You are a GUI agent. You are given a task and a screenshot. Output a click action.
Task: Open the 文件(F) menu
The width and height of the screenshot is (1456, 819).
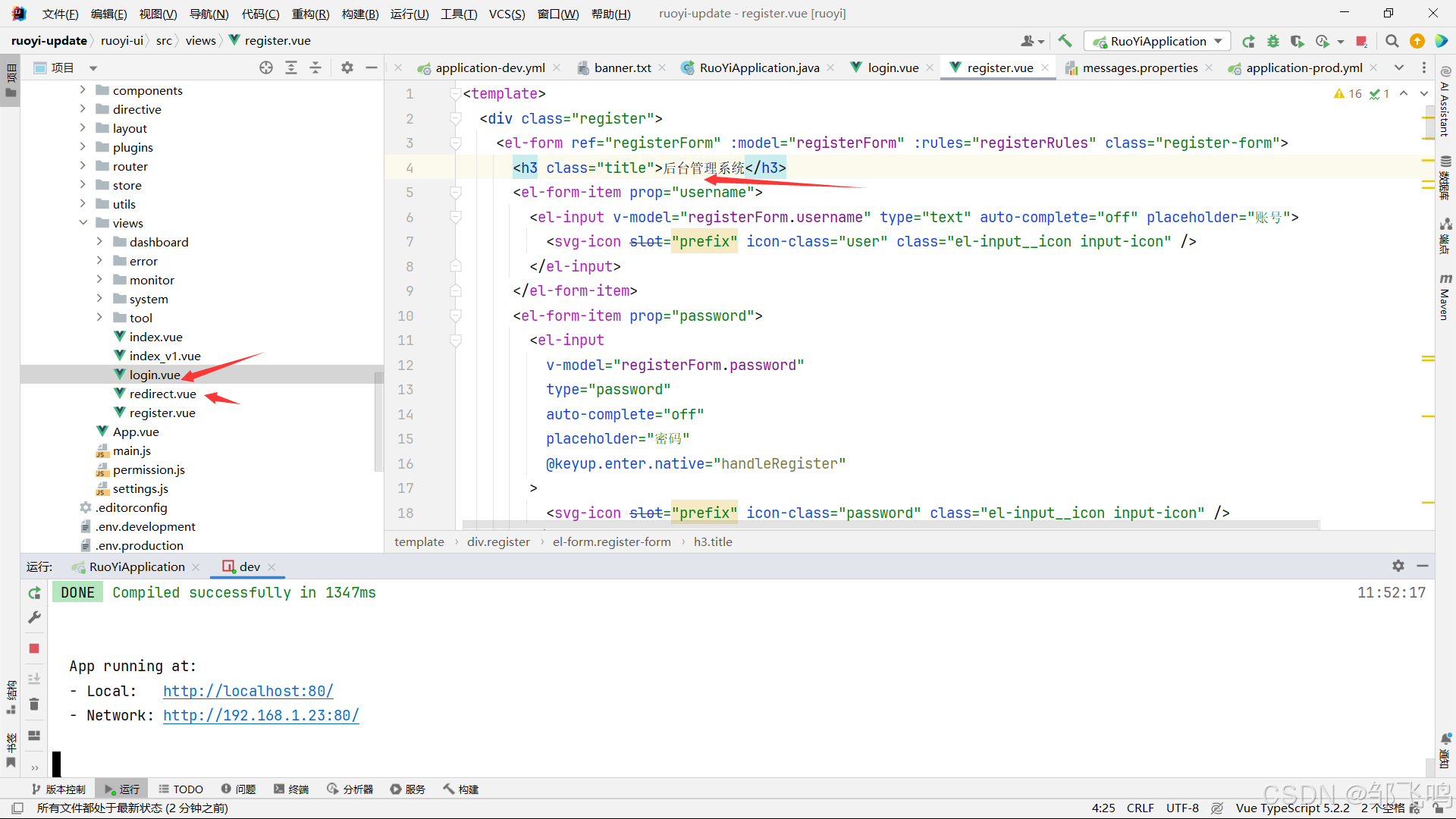[60, 14]
